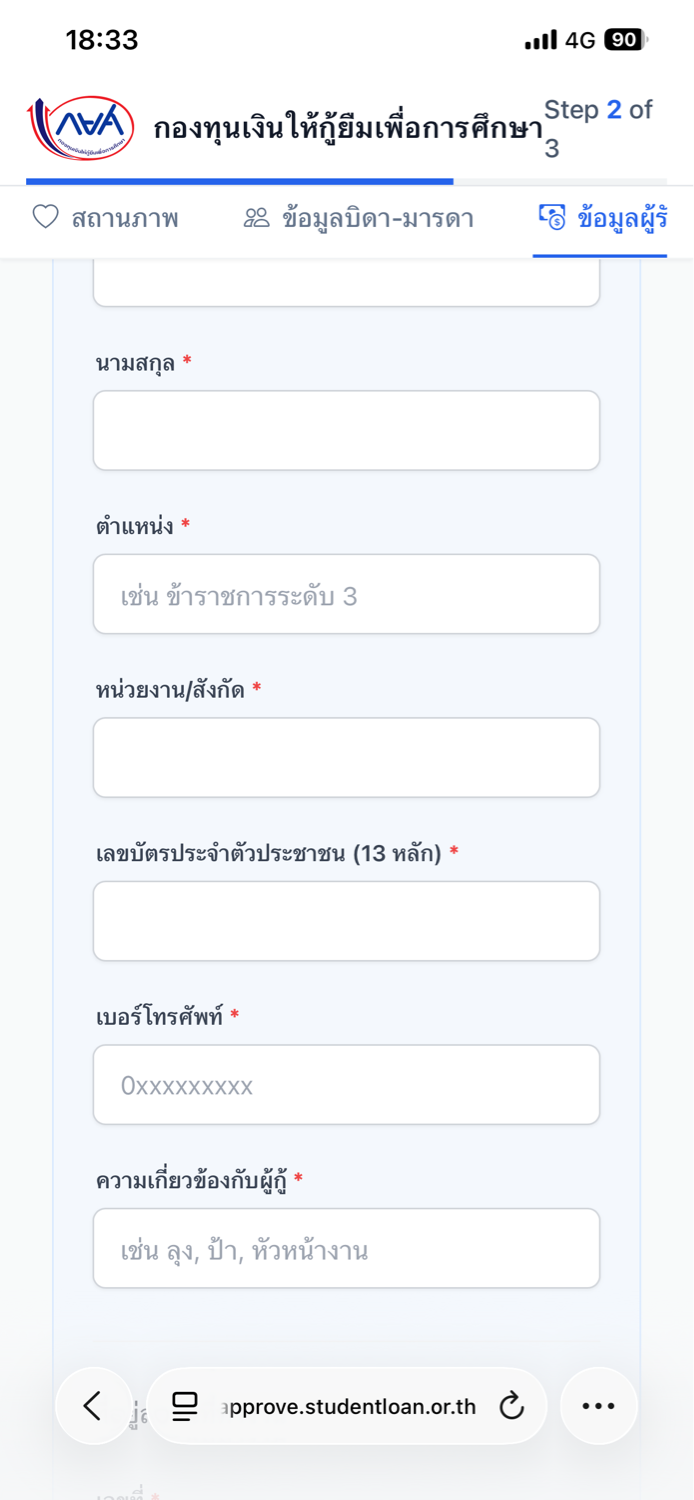Reload the page with the refresh icon
Screen dimensions: 694x1500
[512, 1406]
